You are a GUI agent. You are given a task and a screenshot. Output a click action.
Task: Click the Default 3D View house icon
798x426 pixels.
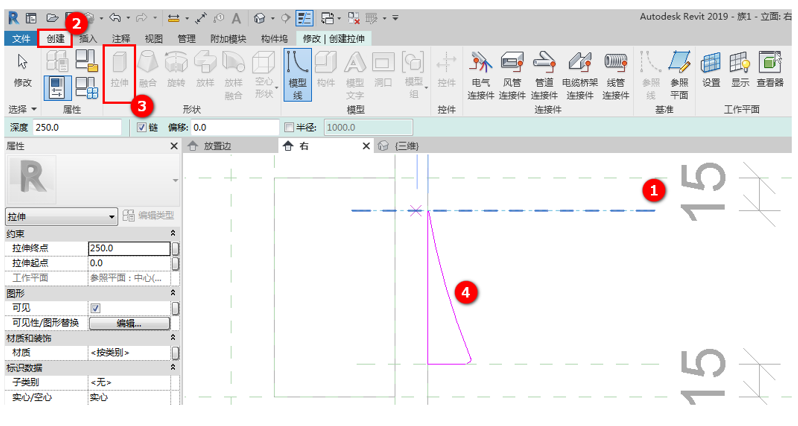(x=260, y=18)
